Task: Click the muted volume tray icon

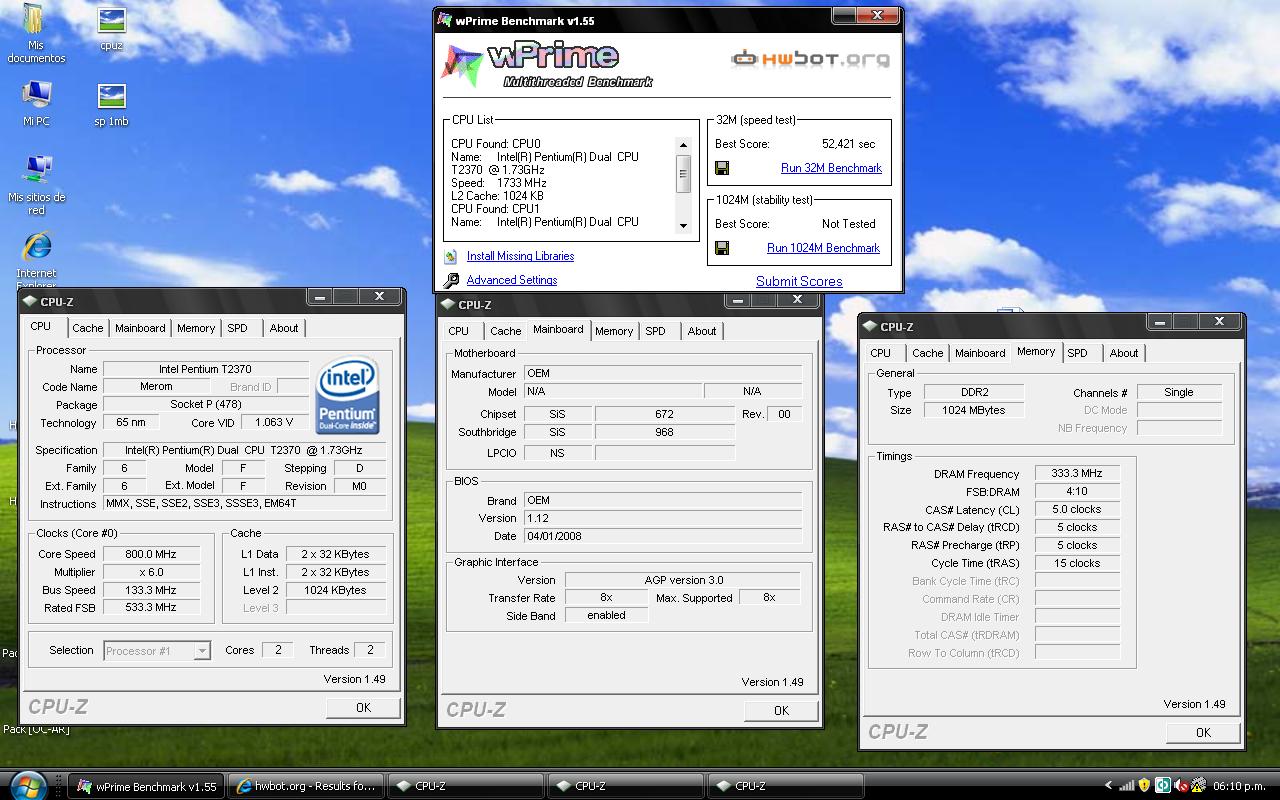Action: point(1181,786)
